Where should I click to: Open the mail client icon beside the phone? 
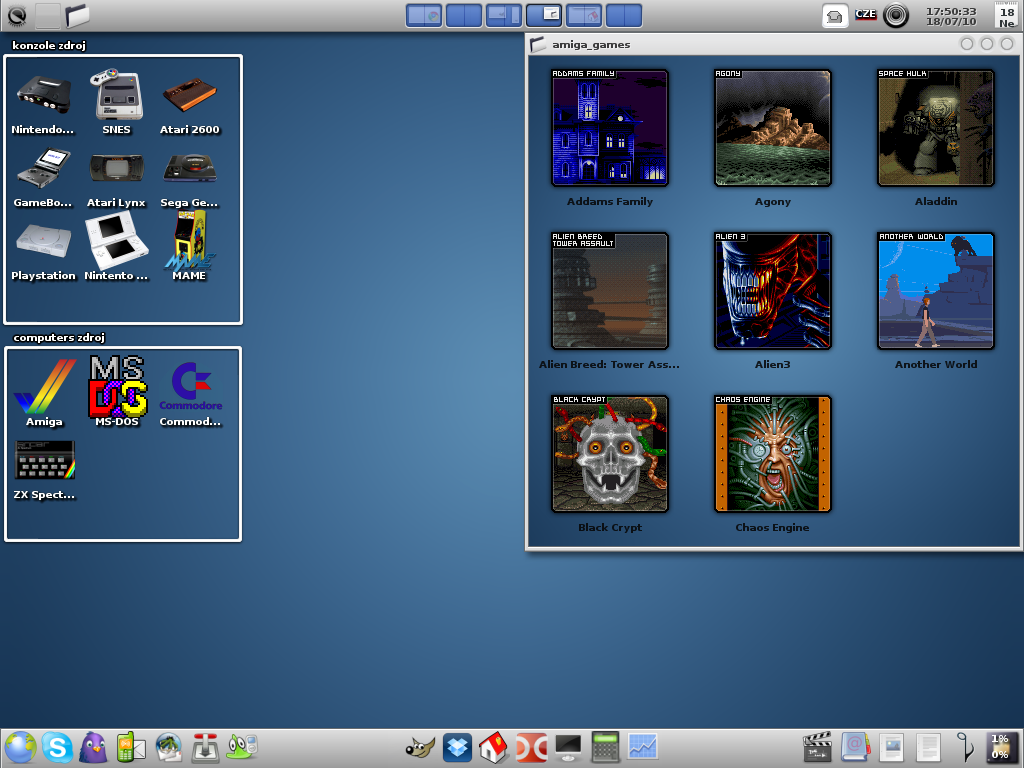coord(168,747)
